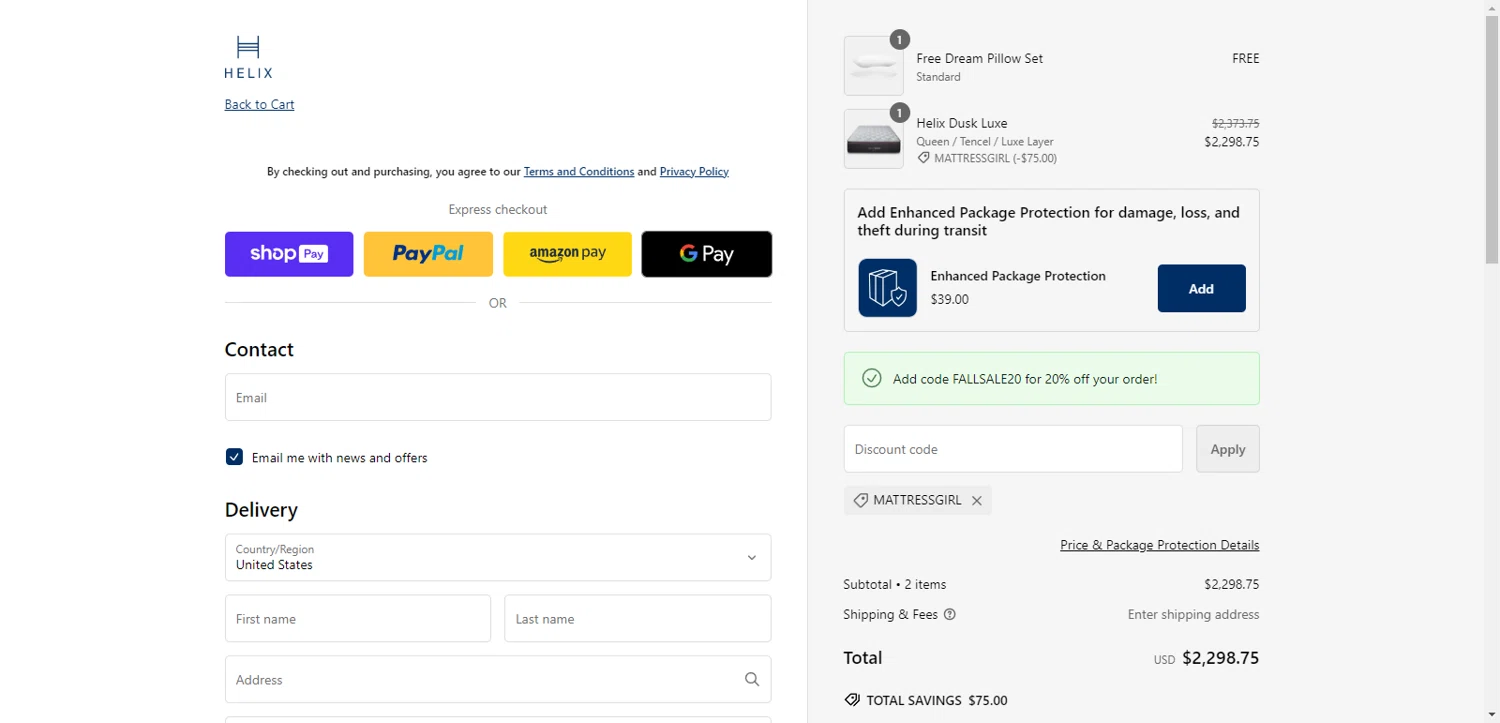Click 'Queen / Tencel / Luxe Layer' variant text

coord(985,142)
